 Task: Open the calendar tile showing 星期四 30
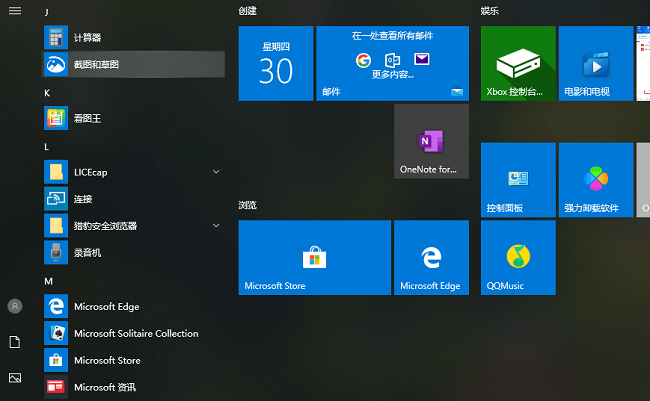point(276,63)
